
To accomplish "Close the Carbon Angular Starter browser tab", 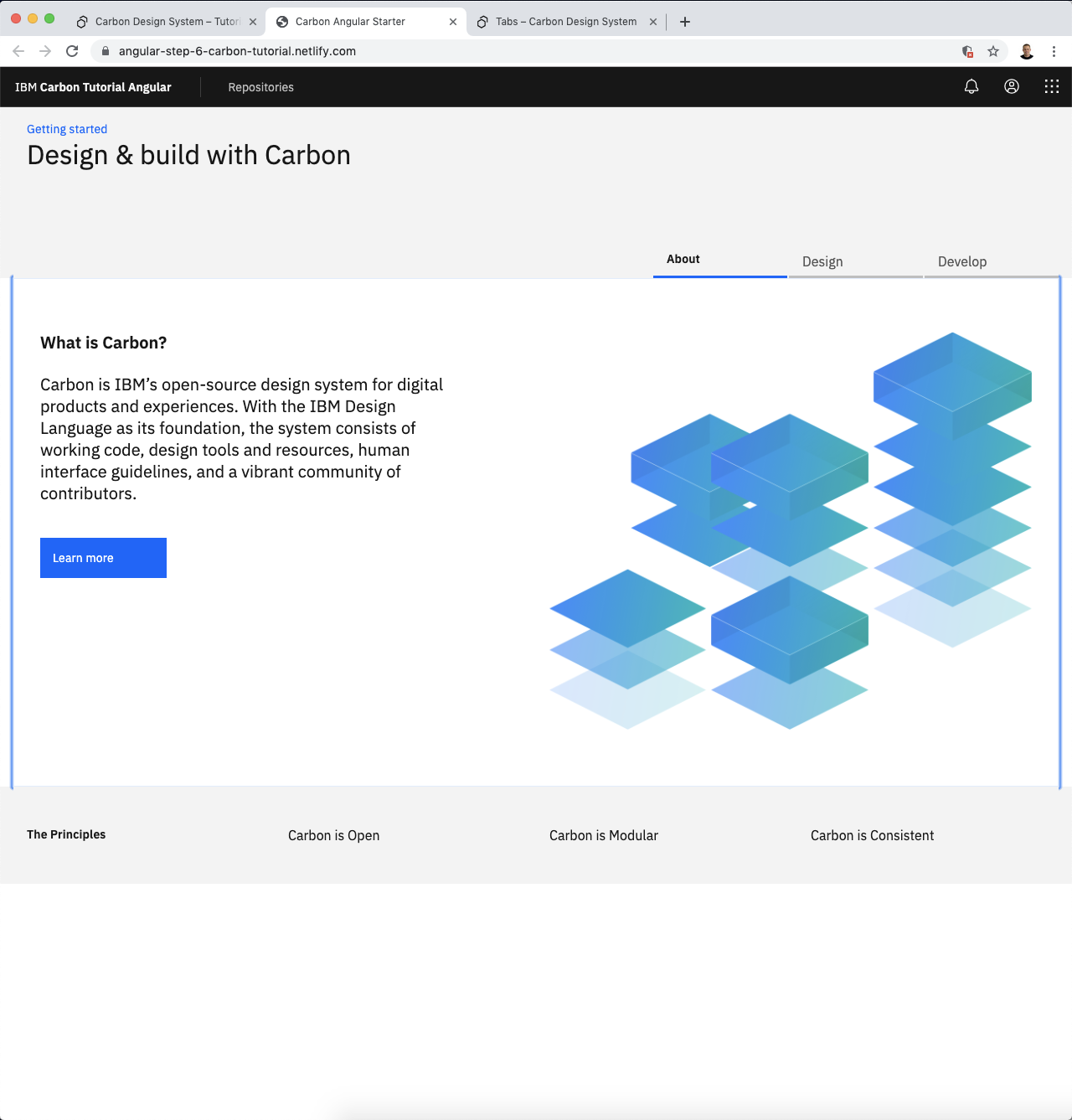I will pyautogui.click(x=453, y=22).
